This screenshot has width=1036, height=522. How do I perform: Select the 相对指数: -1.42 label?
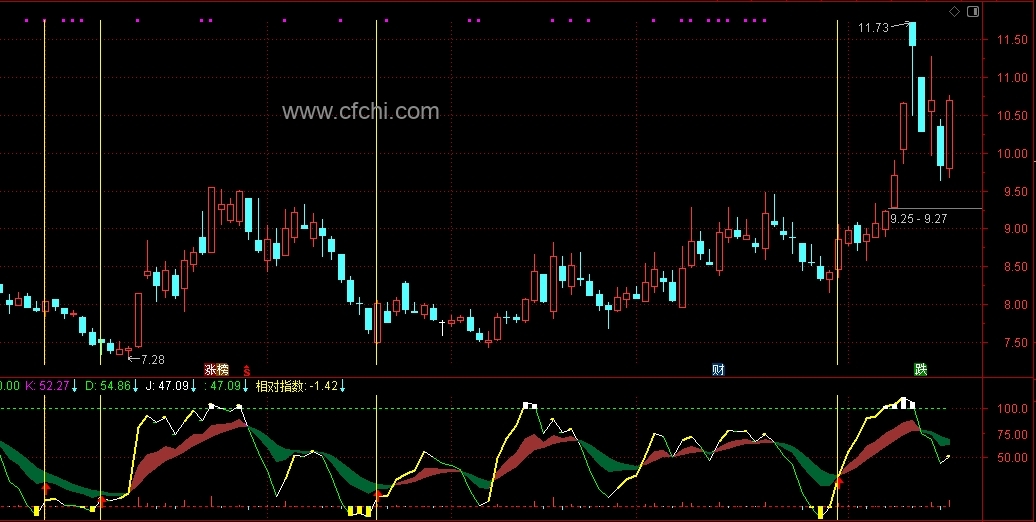pos(297,386)
